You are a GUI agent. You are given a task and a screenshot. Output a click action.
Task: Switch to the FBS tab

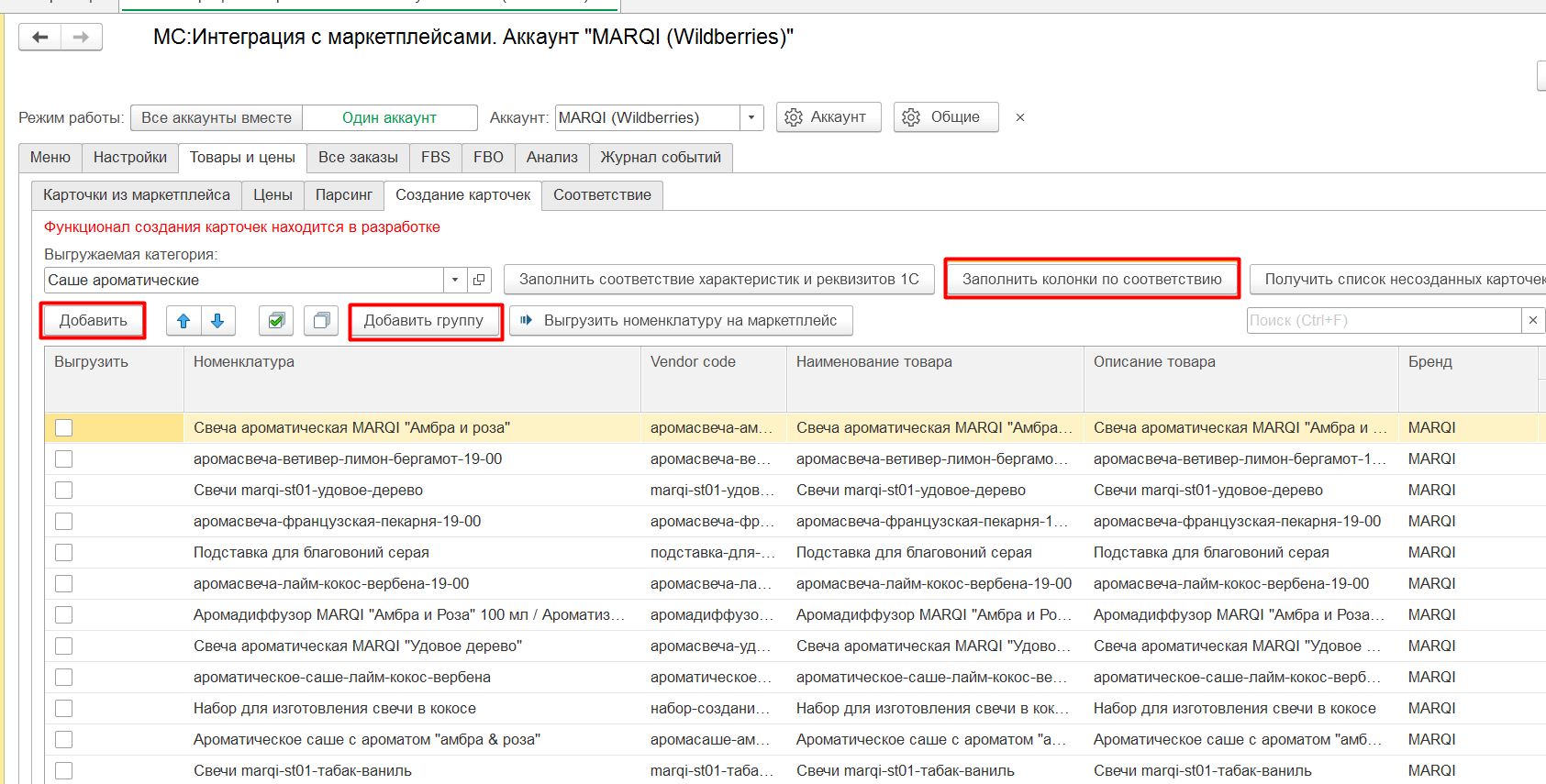[436, 158]
